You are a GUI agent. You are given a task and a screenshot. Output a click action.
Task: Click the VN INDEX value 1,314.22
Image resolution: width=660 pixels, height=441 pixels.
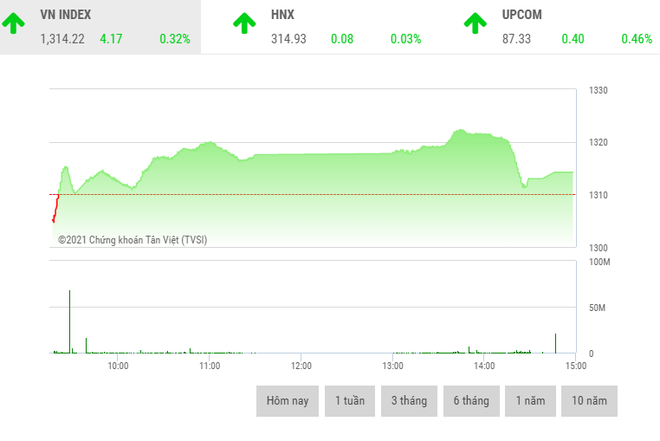click(x=62, y=39)
